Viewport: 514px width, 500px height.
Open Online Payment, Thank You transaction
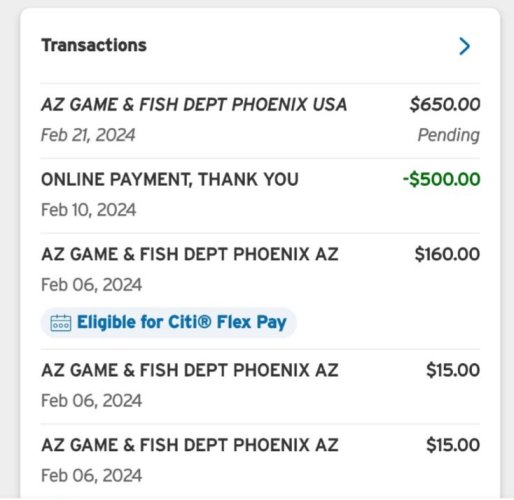(260, 195)
